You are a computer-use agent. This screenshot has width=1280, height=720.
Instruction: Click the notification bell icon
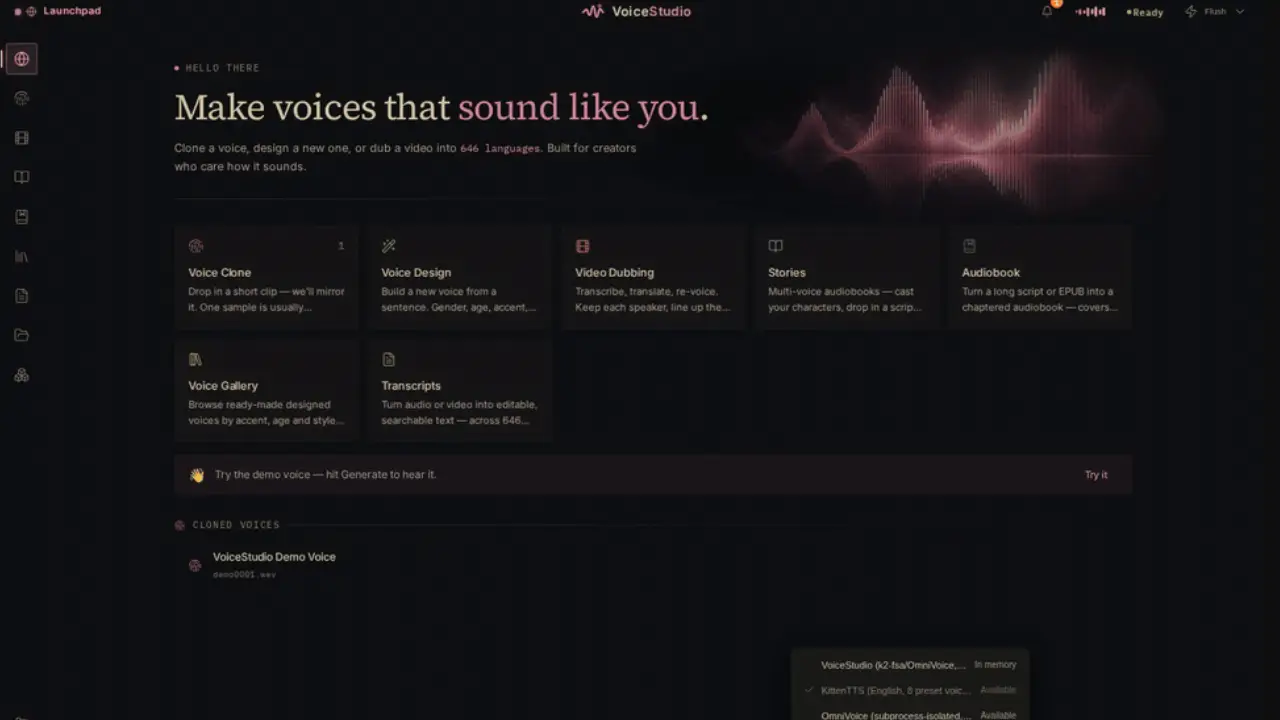point(1047,12)
